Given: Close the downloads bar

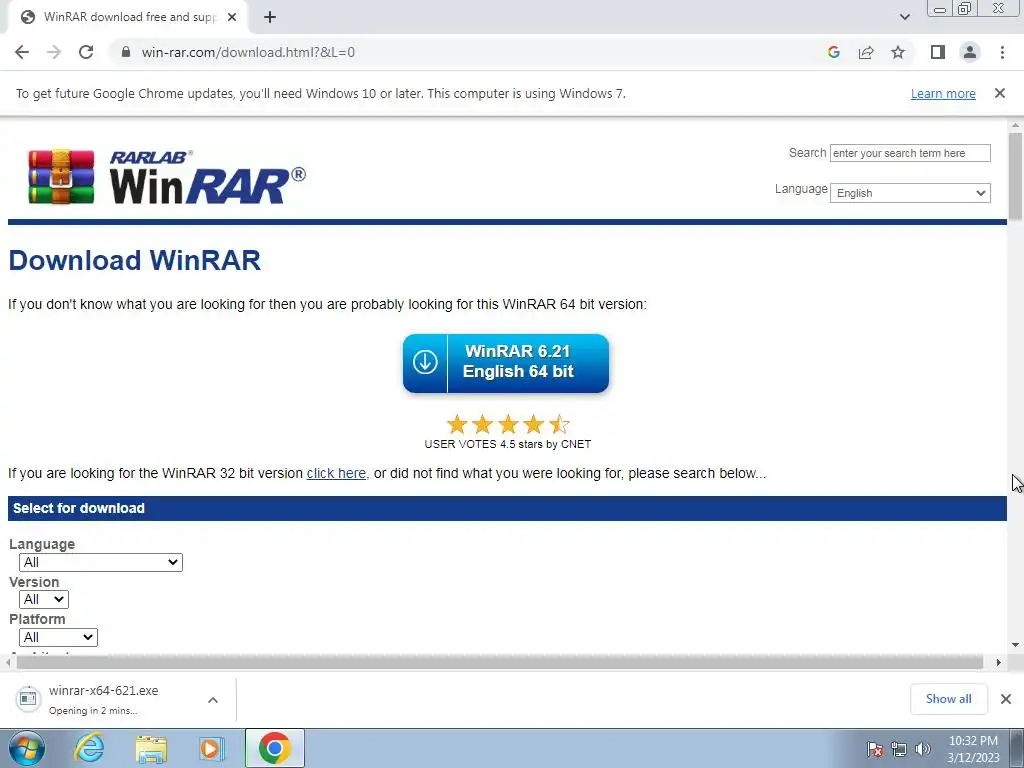Looking at the screenshot, I should click(x=1006, y=699).
